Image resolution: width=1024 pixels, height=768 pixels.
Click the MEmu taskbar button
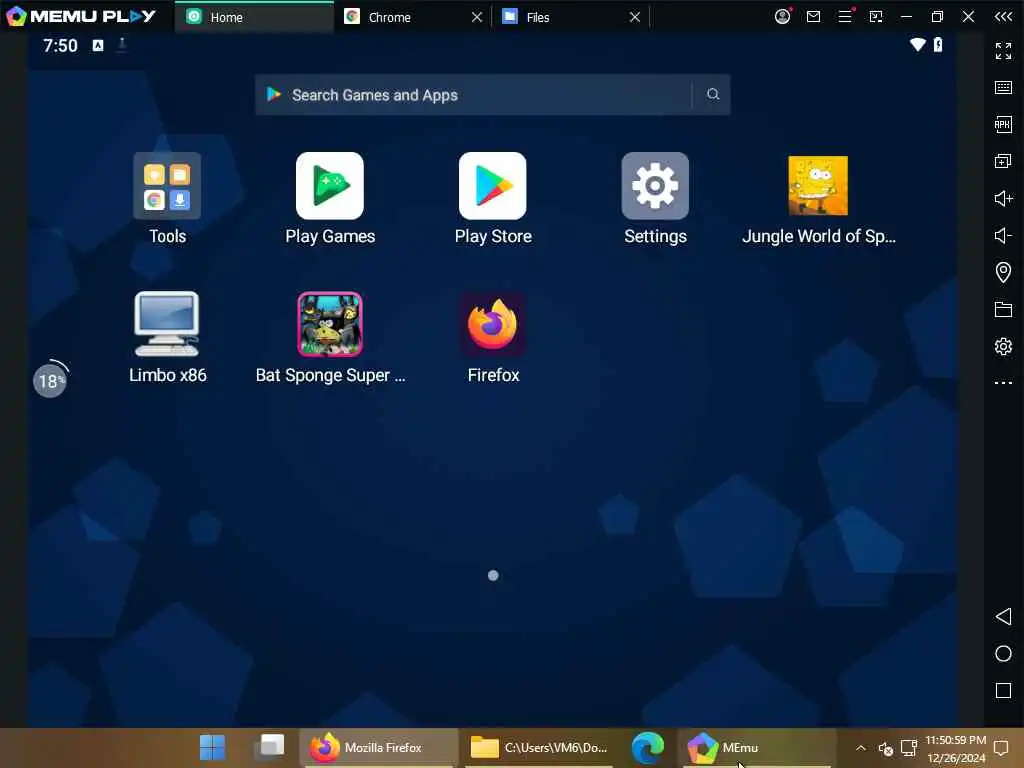tap(756, 748)
